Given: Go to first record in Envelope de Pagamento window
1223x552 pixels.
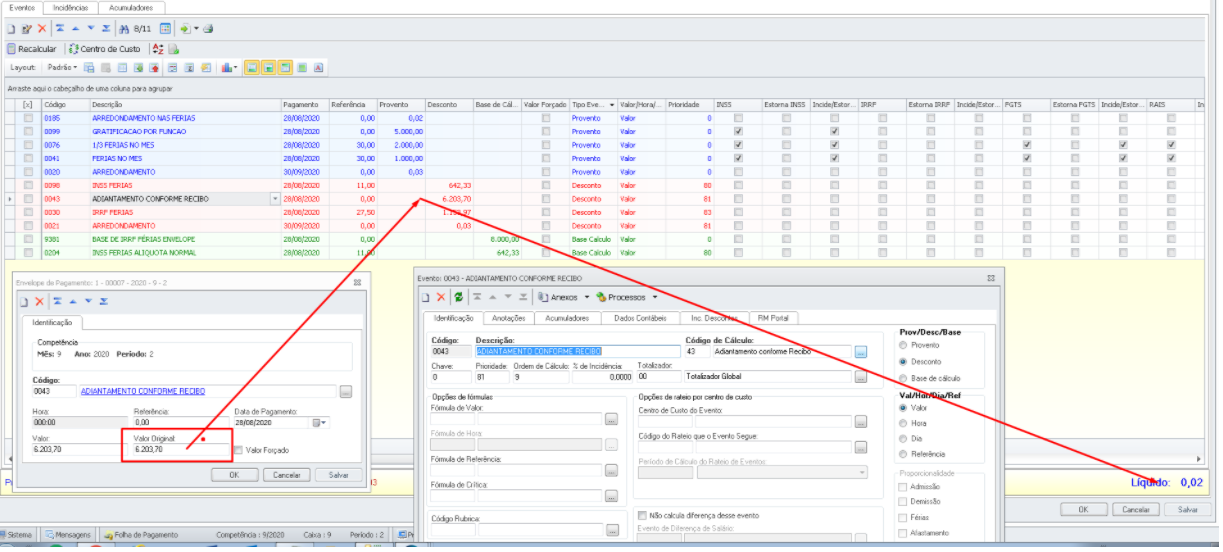Looking at the screenshot, I should pyautogui.click(x=58, y=301).
